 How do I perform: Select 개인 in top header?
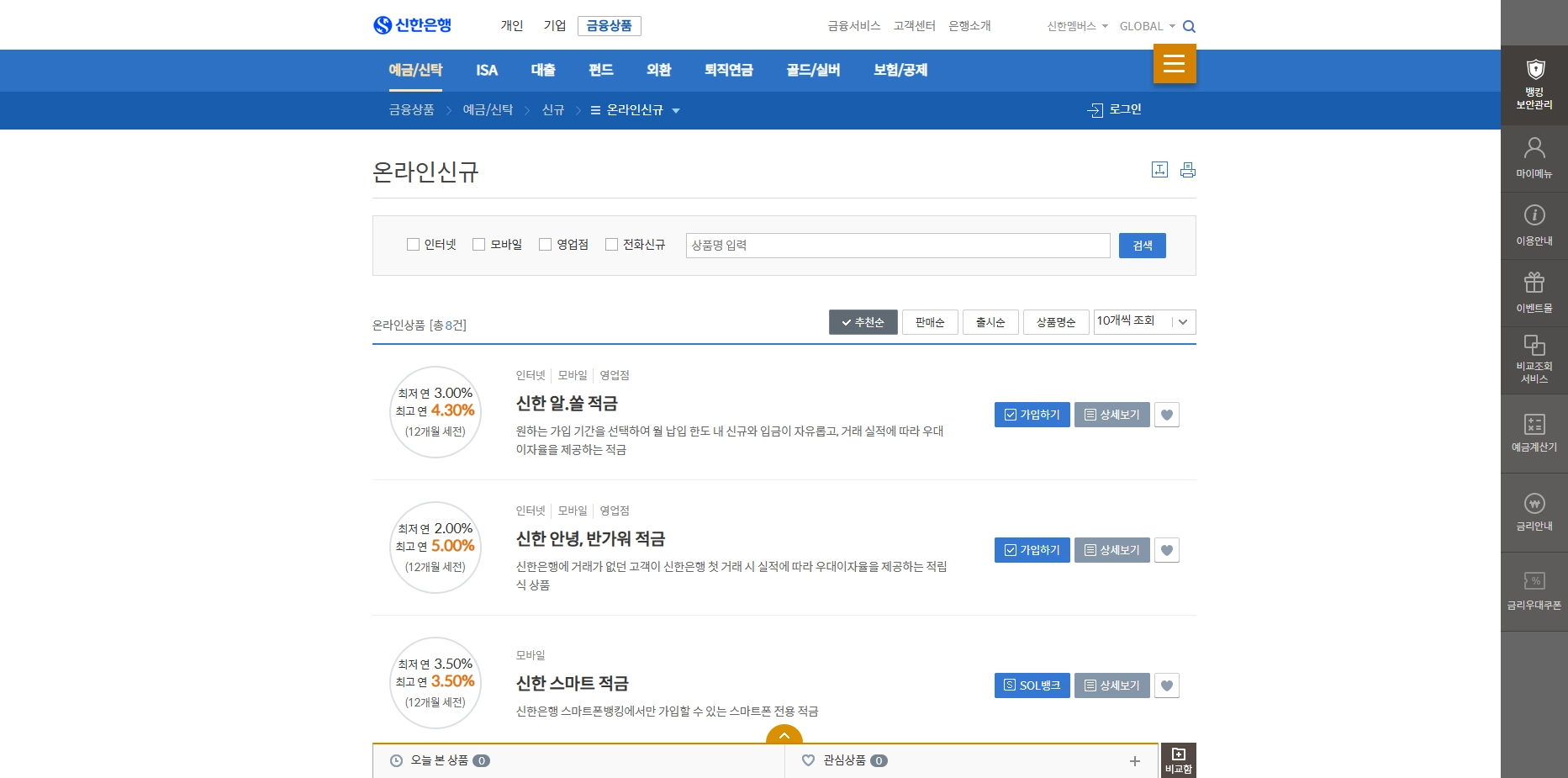coord(512,26)
